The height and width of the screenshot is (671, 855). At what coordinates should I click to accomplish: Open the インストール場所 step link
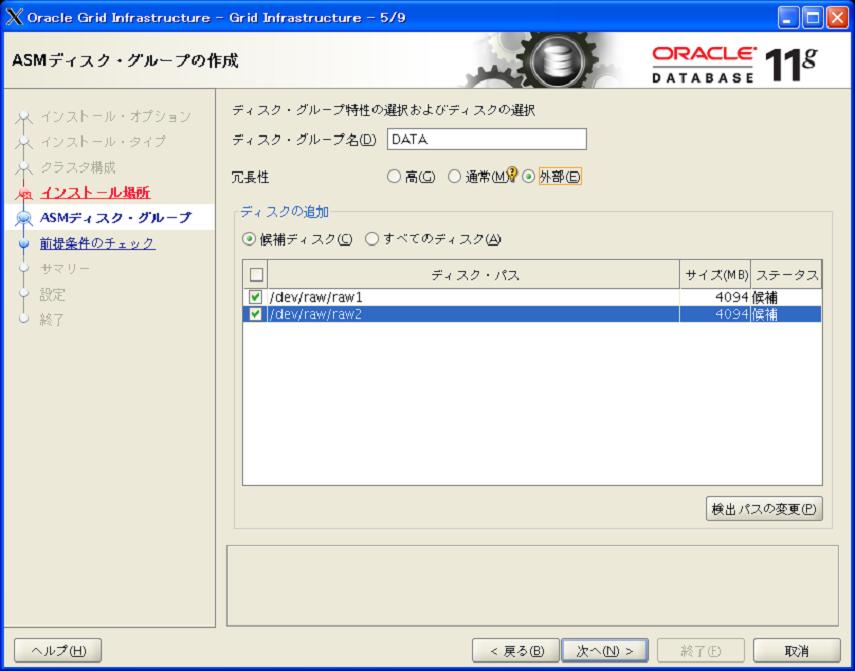(95, 192)
